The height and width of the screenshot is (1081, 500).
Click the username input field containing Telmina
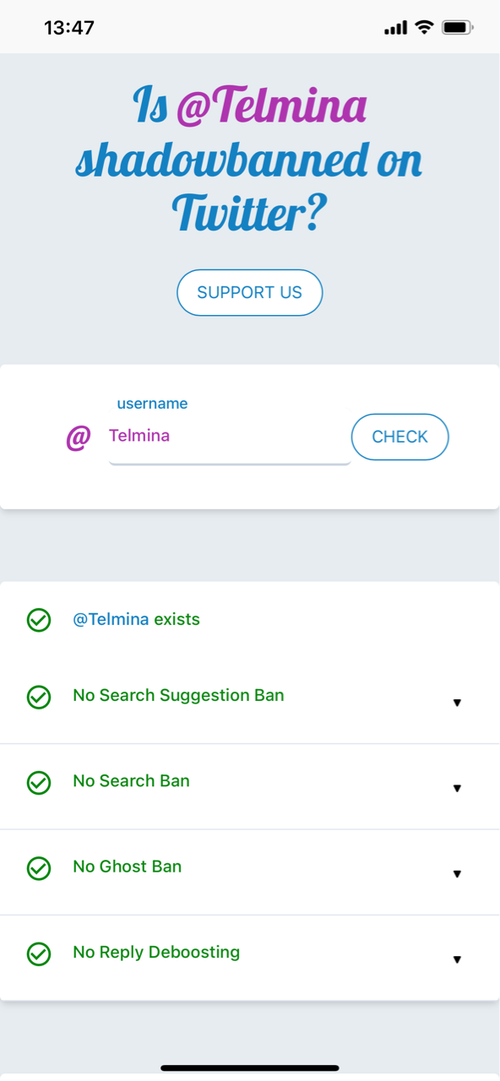(230, 436)
